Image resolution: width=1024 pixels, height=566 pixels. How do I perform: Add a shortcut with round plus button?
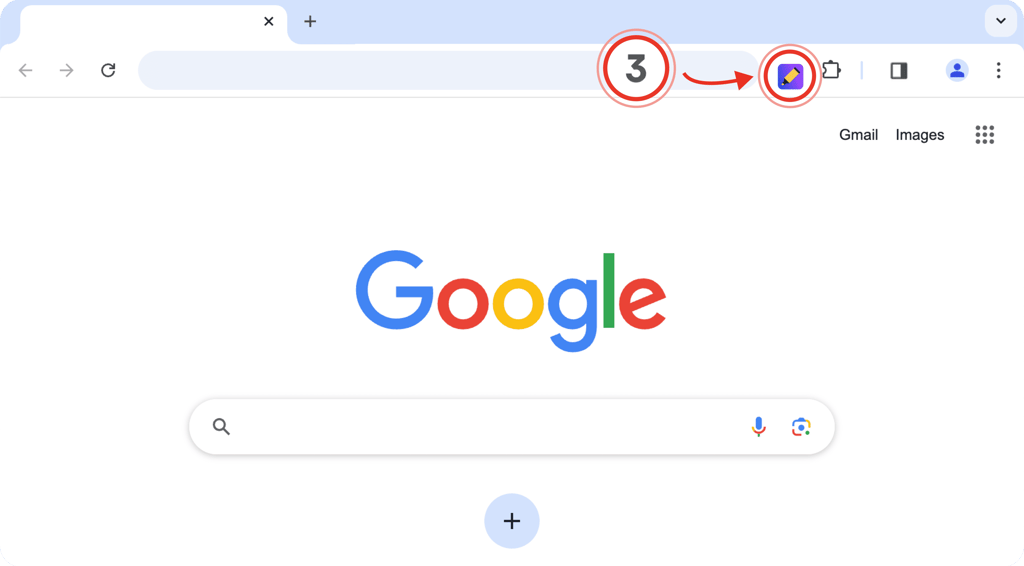coord(512,521)
